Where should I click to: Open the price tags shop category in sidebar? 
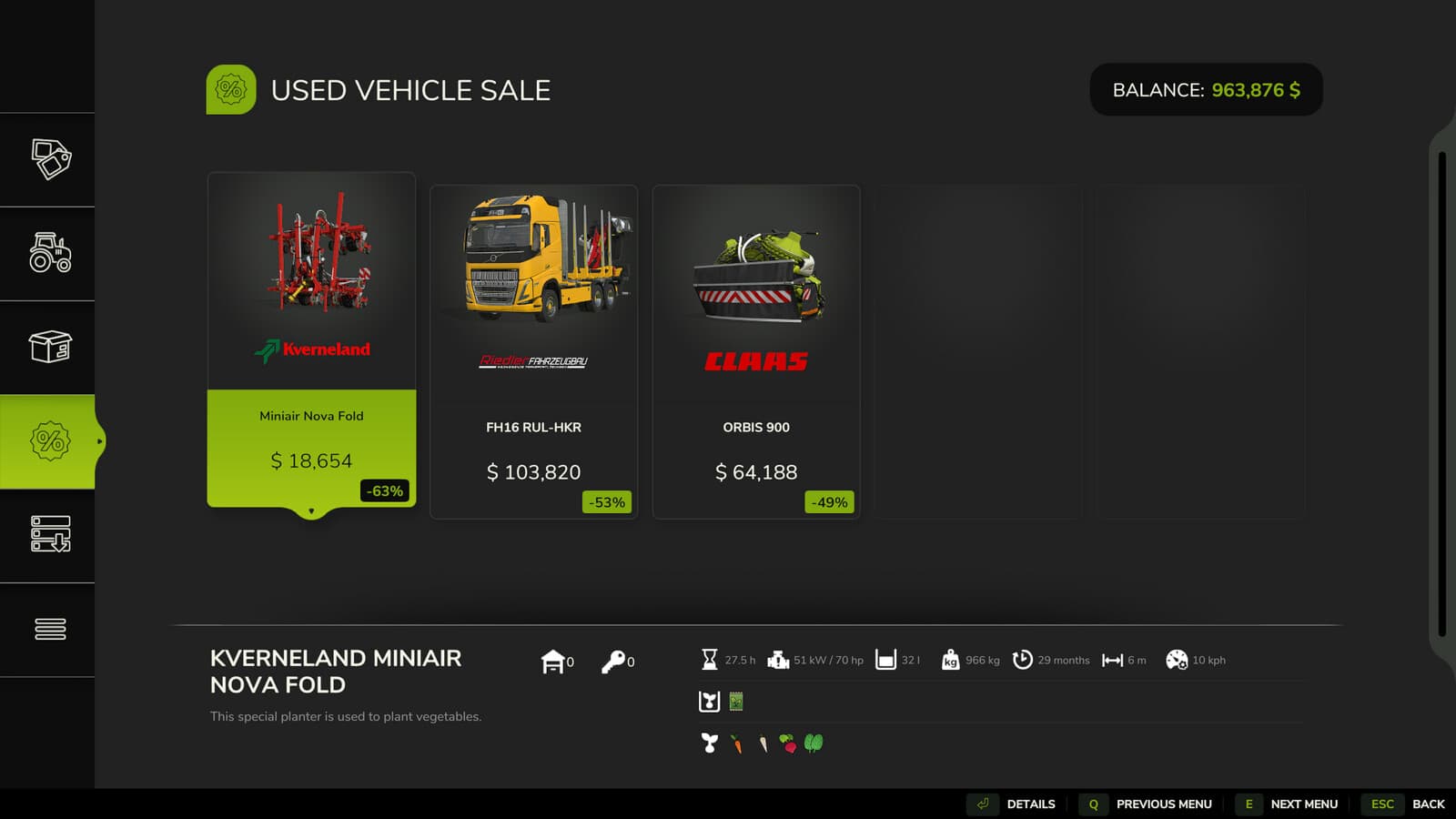[x=50, y=159]
